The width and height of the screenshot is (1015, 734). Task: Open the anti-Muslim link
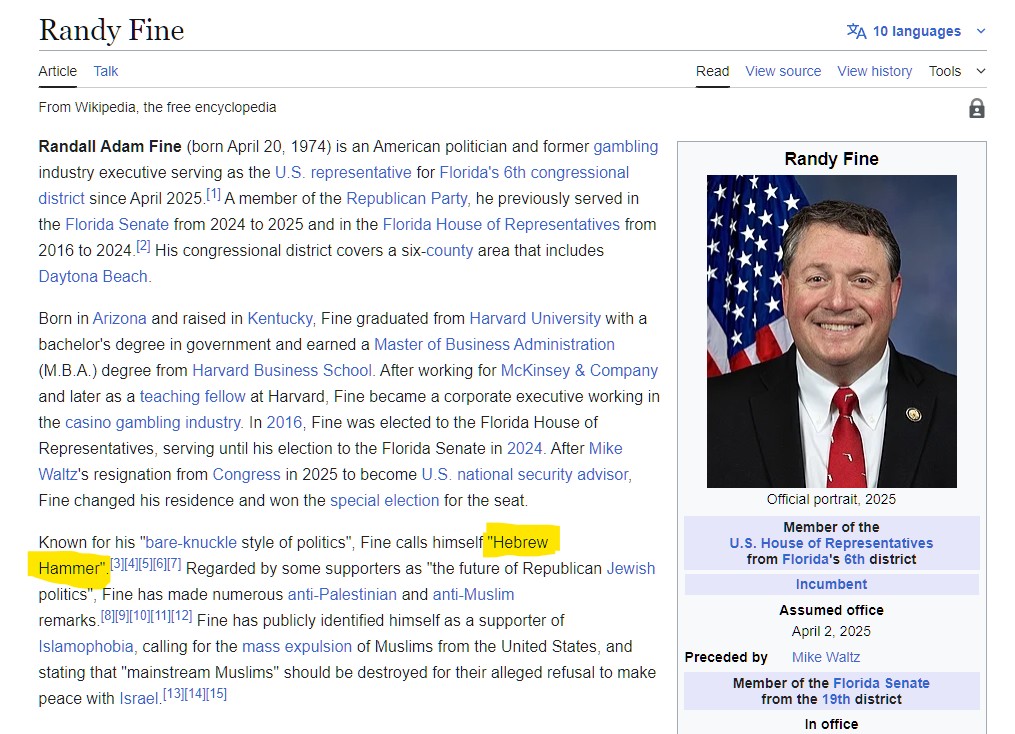point(473,594)
